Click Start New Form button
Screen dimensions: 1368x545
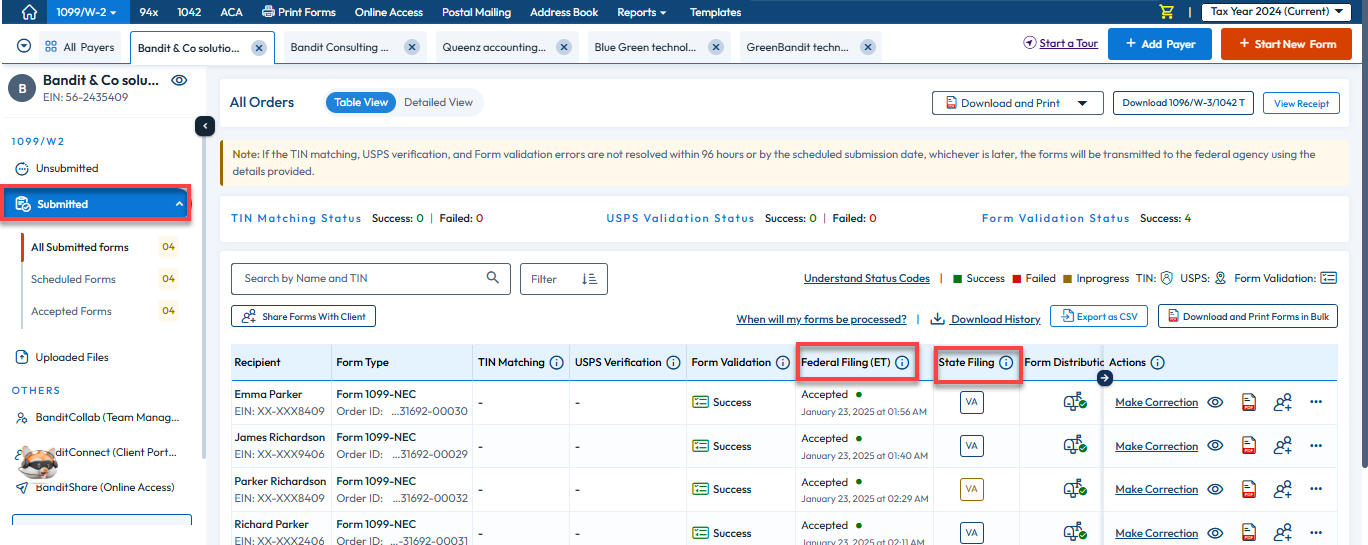click(x=1286, y=44)
